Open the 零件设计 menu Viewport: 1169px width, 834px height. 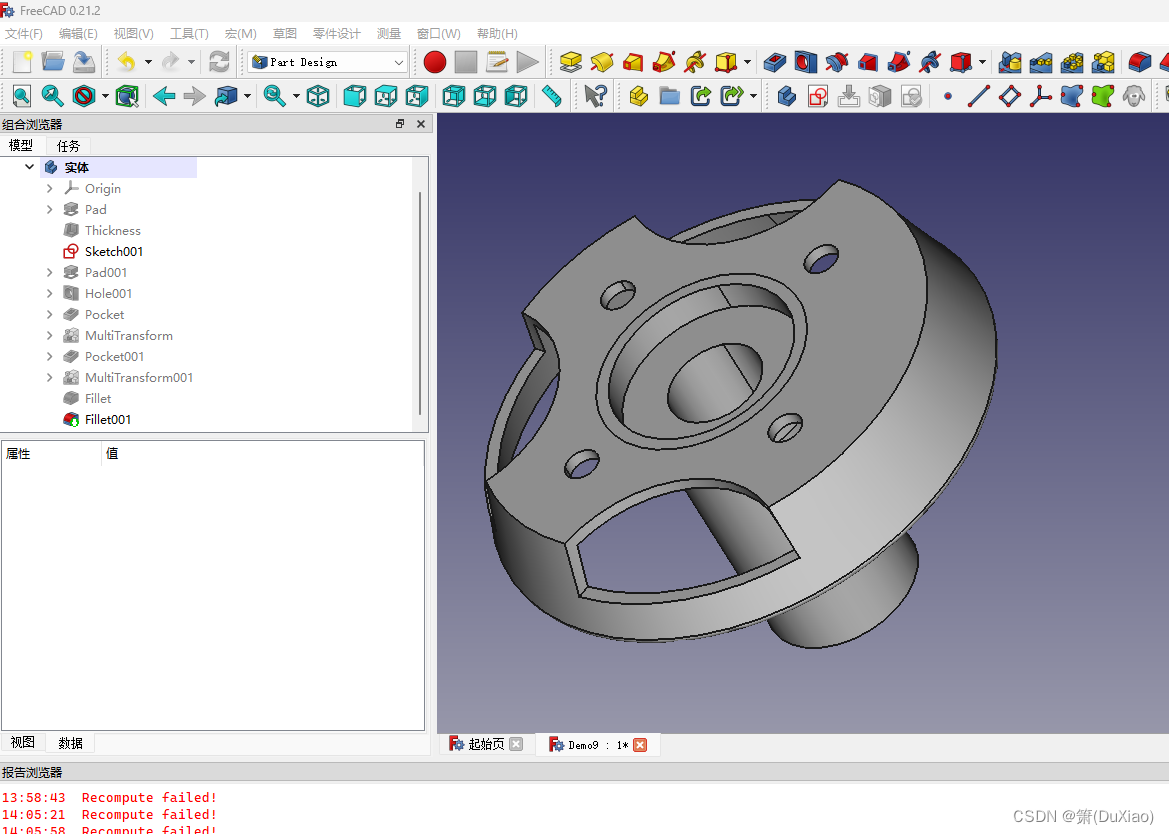coord(336,34)
